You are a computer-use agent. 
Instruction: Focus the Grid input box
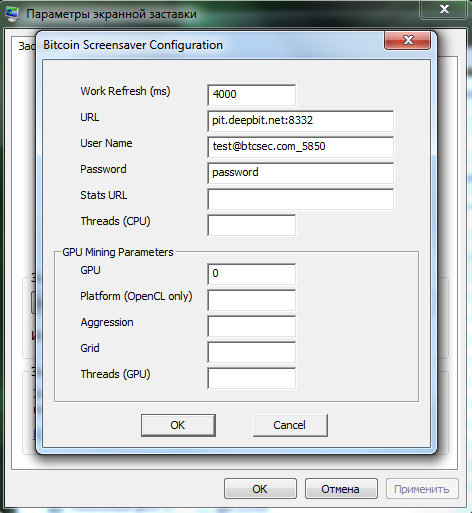coord(251,352)
